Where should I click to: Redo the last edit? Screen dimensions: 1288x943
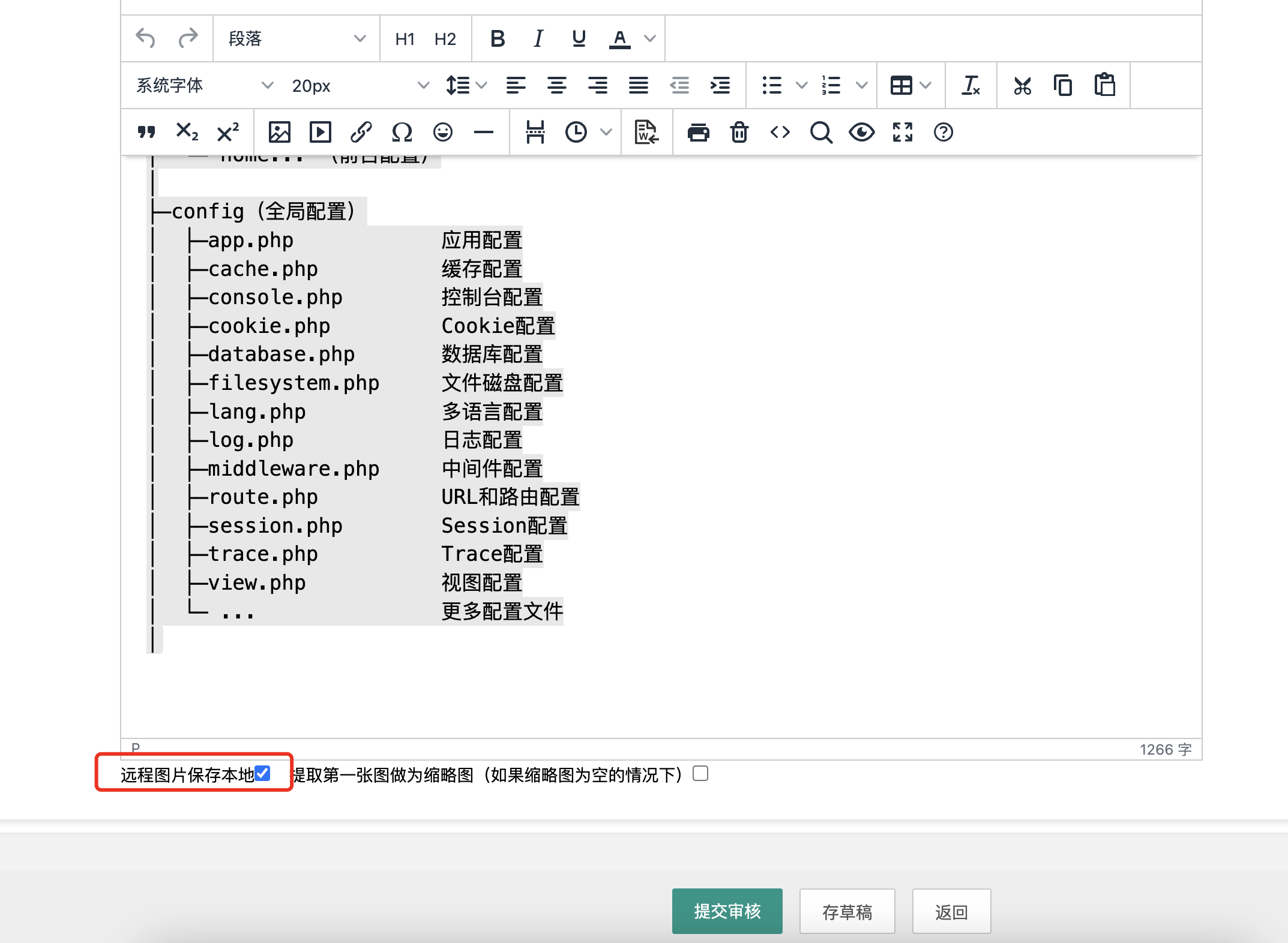coord(188,39)
